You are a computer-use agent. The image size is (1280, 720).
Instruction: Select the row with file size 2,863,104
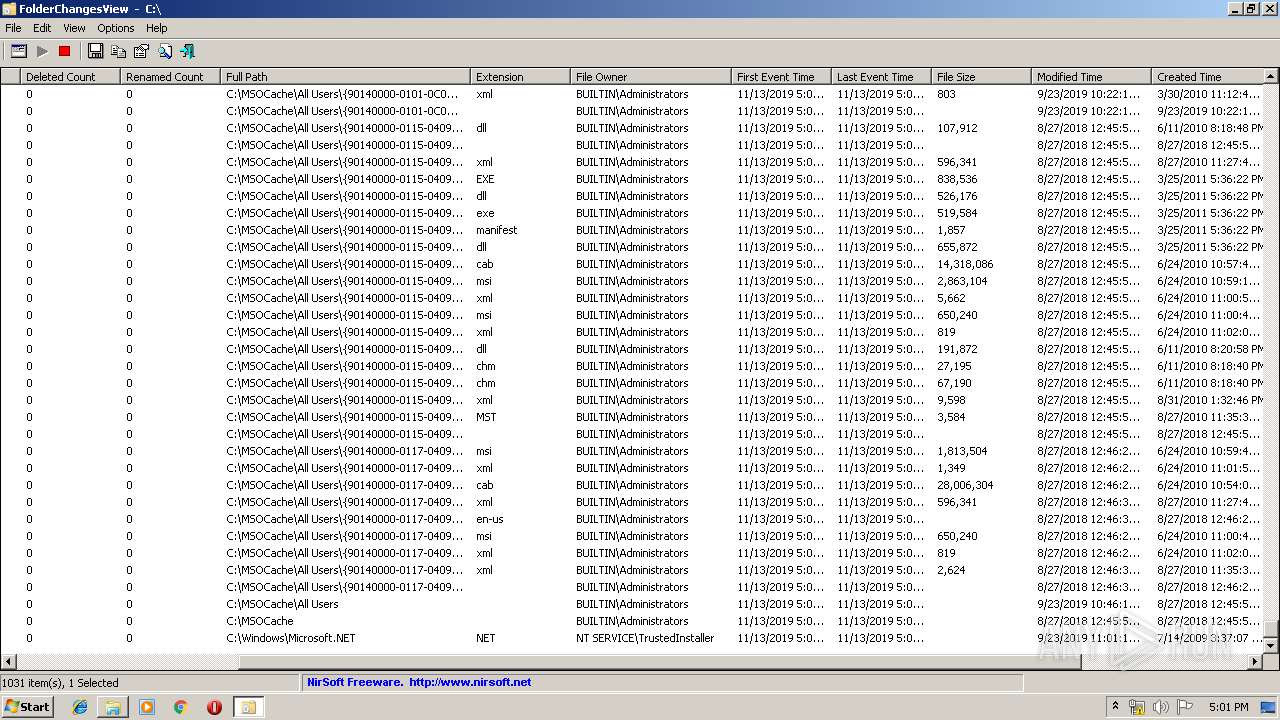(x=632, y=281)
